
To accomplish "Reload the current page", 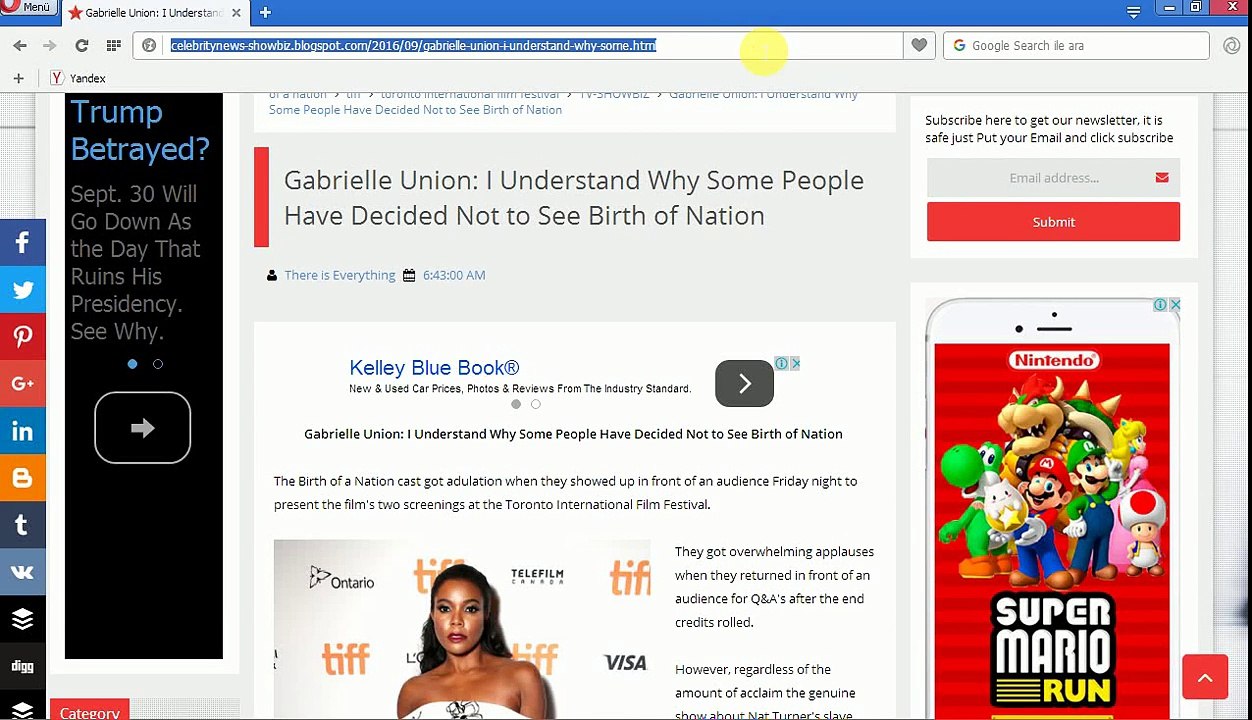I will [x=81, y=45].
